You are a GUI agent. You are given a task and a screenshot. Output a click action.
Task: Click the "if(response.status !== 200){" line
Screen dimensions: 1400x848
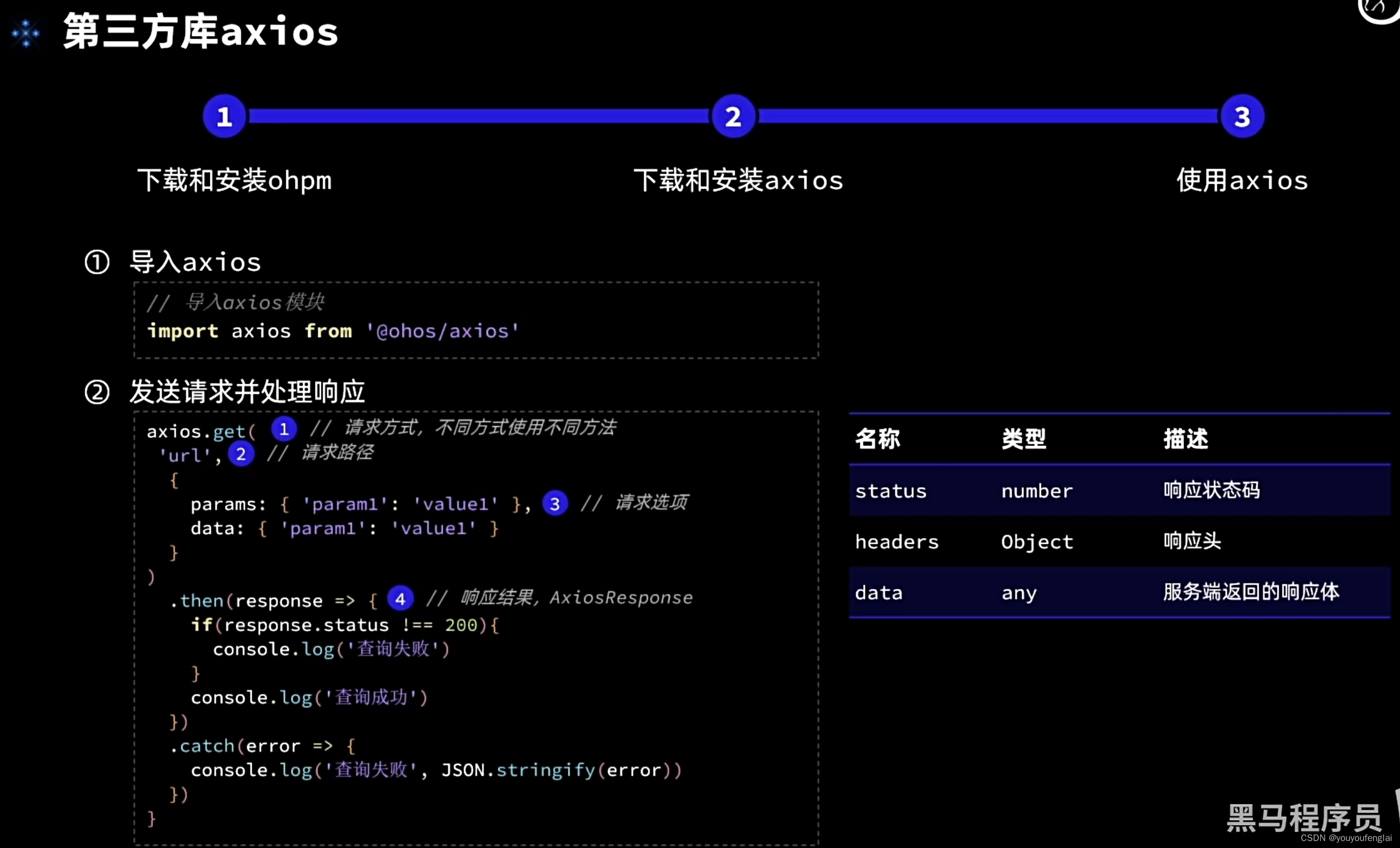(345, 625)
